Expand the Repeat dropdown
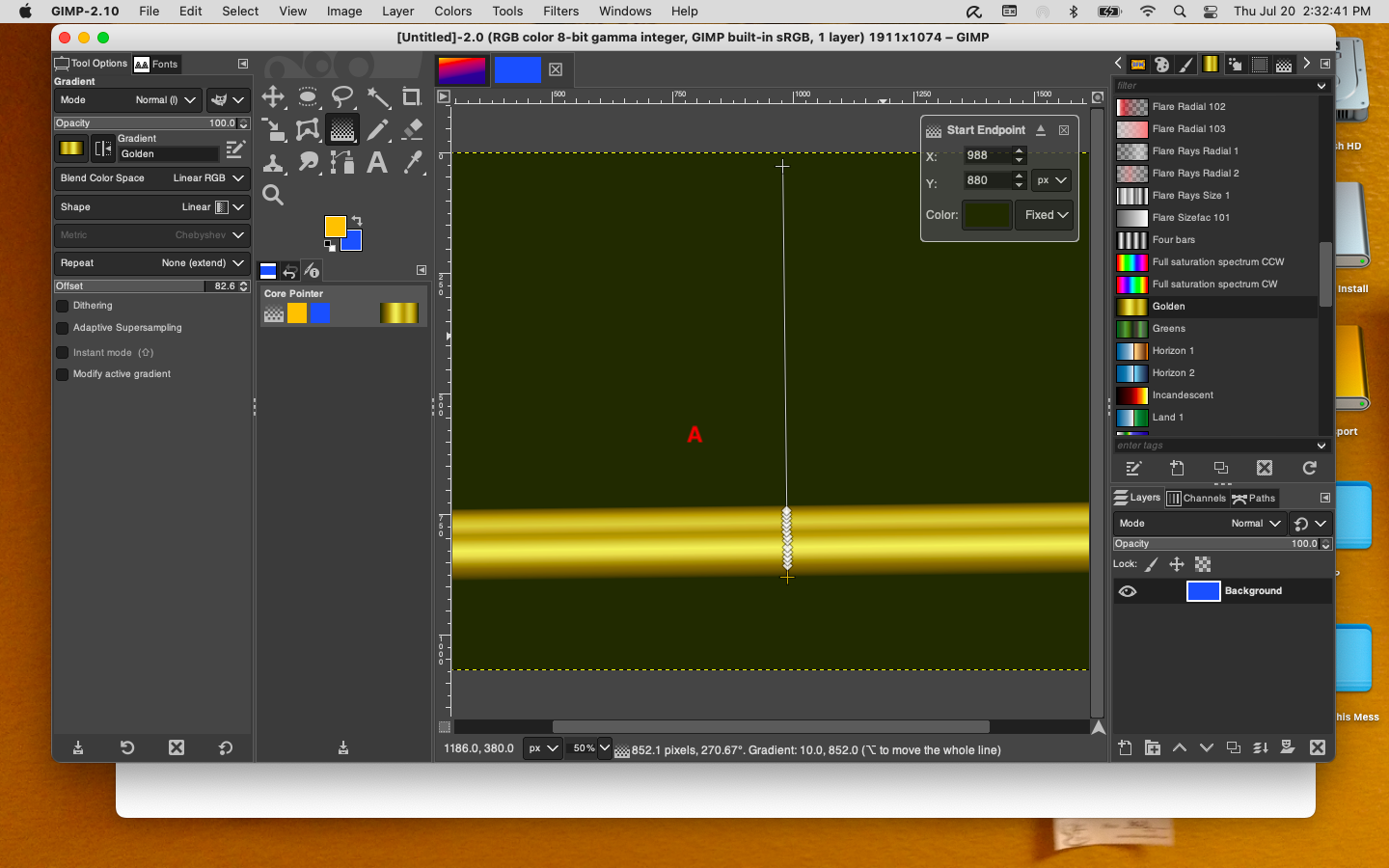The width and height of the screenshot is (1389, 868). (151, 263)
